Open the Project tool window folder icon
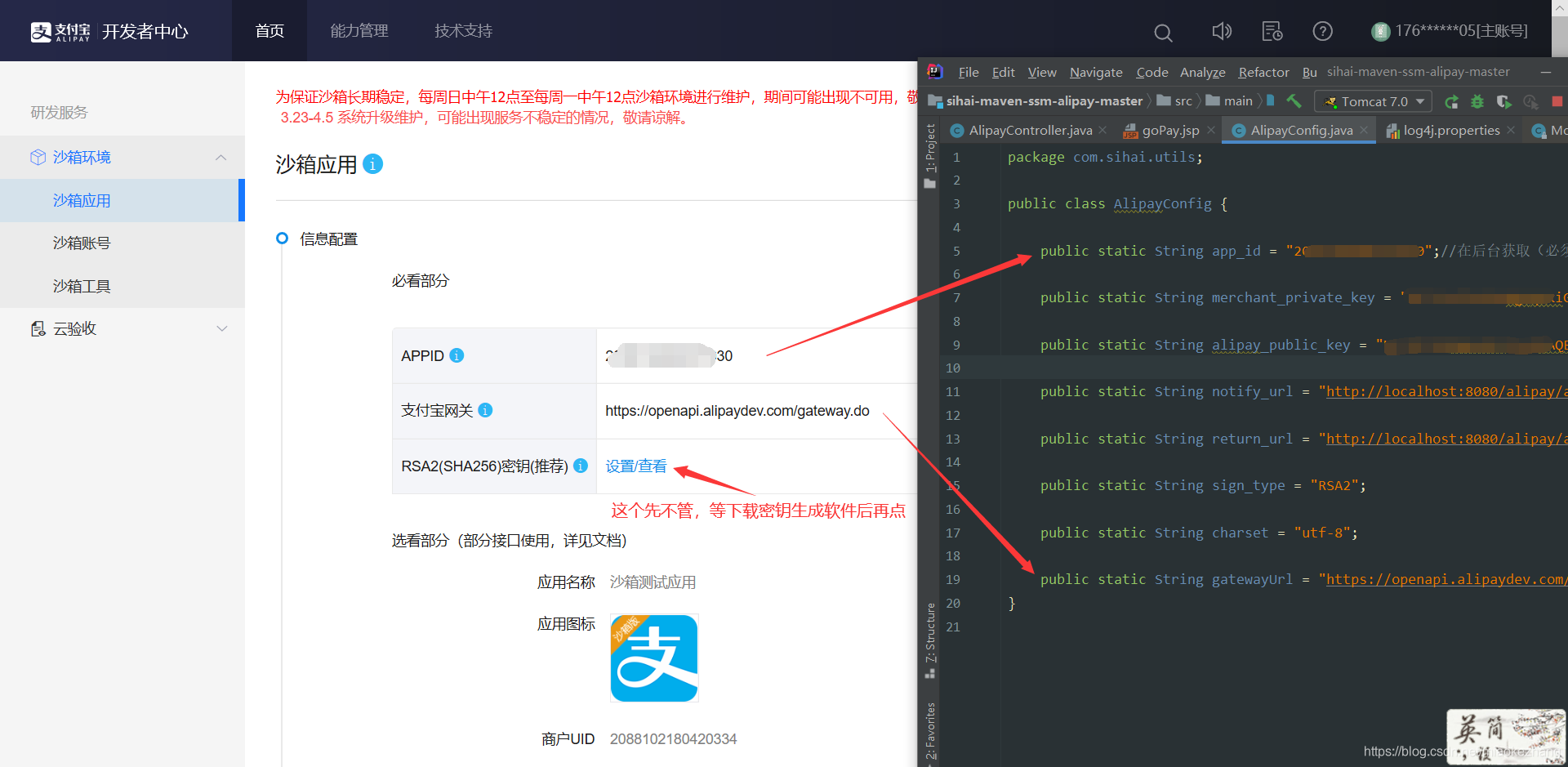The image size is (1568, 767). (x=929, y=184)
